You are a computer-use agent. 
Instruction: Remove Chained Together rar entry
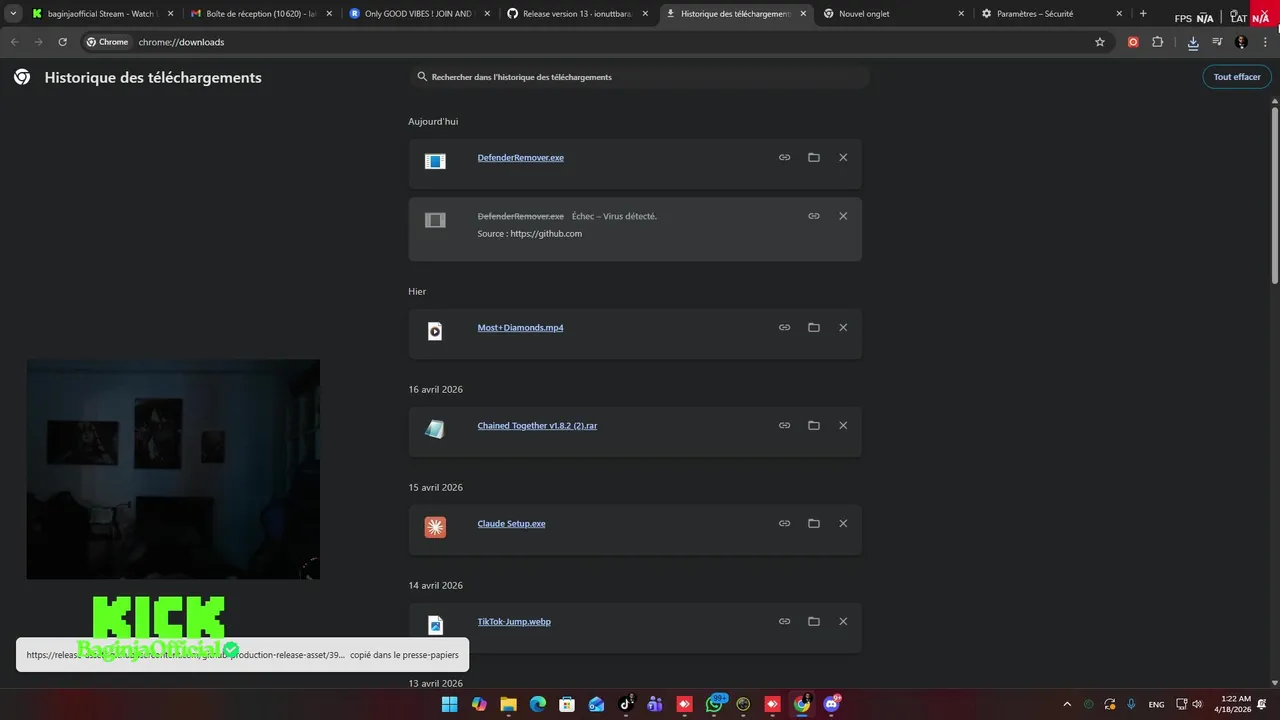pyautogui.click(x=843, y=426)
